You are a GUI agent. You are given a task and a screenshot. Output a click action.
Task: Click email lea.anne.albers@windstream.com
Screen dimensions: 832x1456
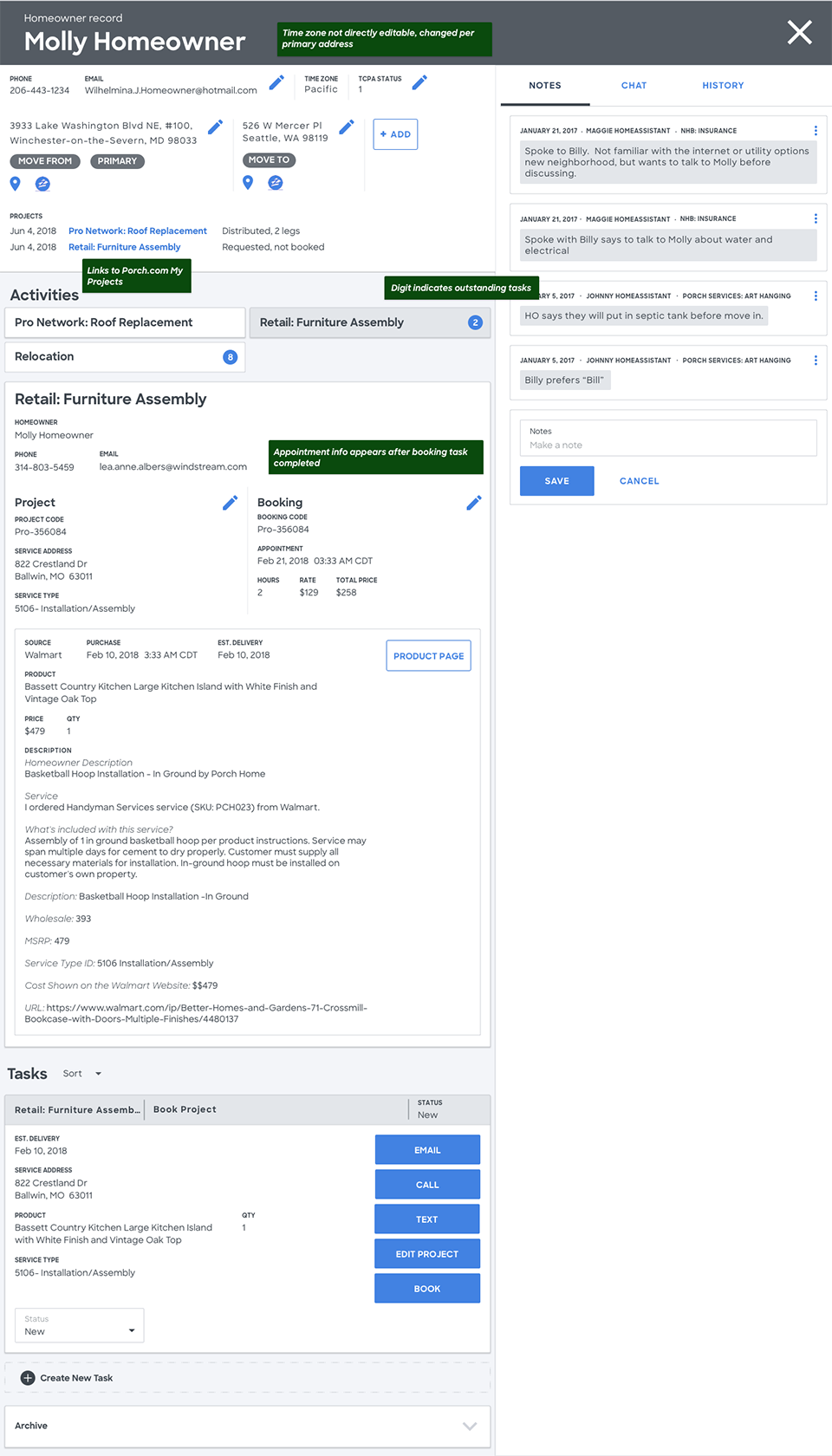point(173,467)
